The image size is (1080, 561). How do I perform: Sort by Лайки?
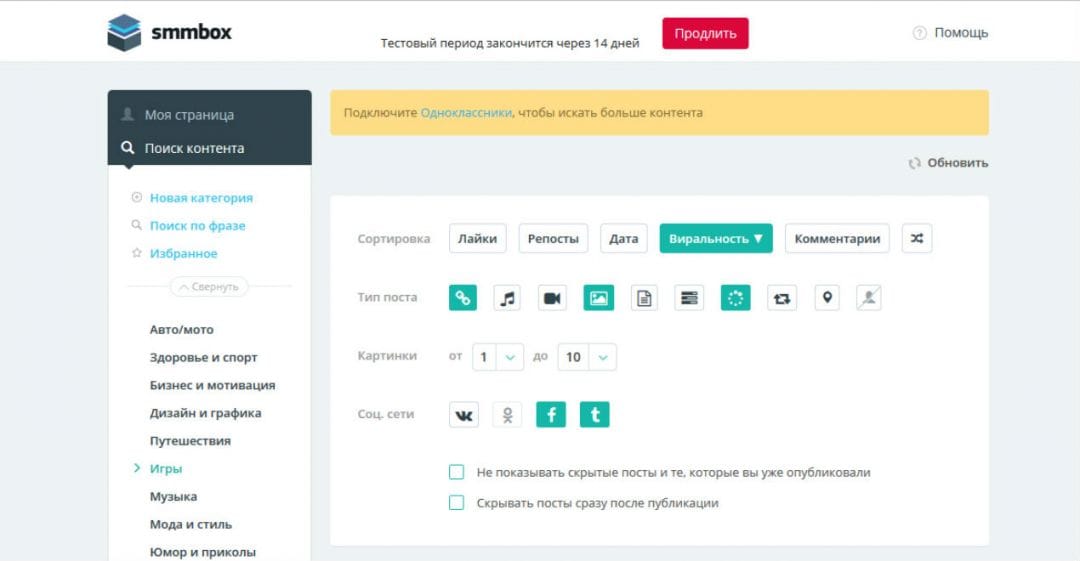click(x=477, y=238)
